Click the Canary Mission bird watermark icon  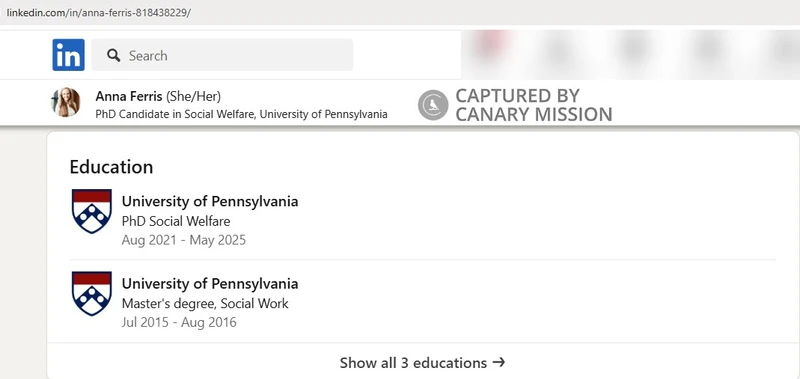point(433,105)
